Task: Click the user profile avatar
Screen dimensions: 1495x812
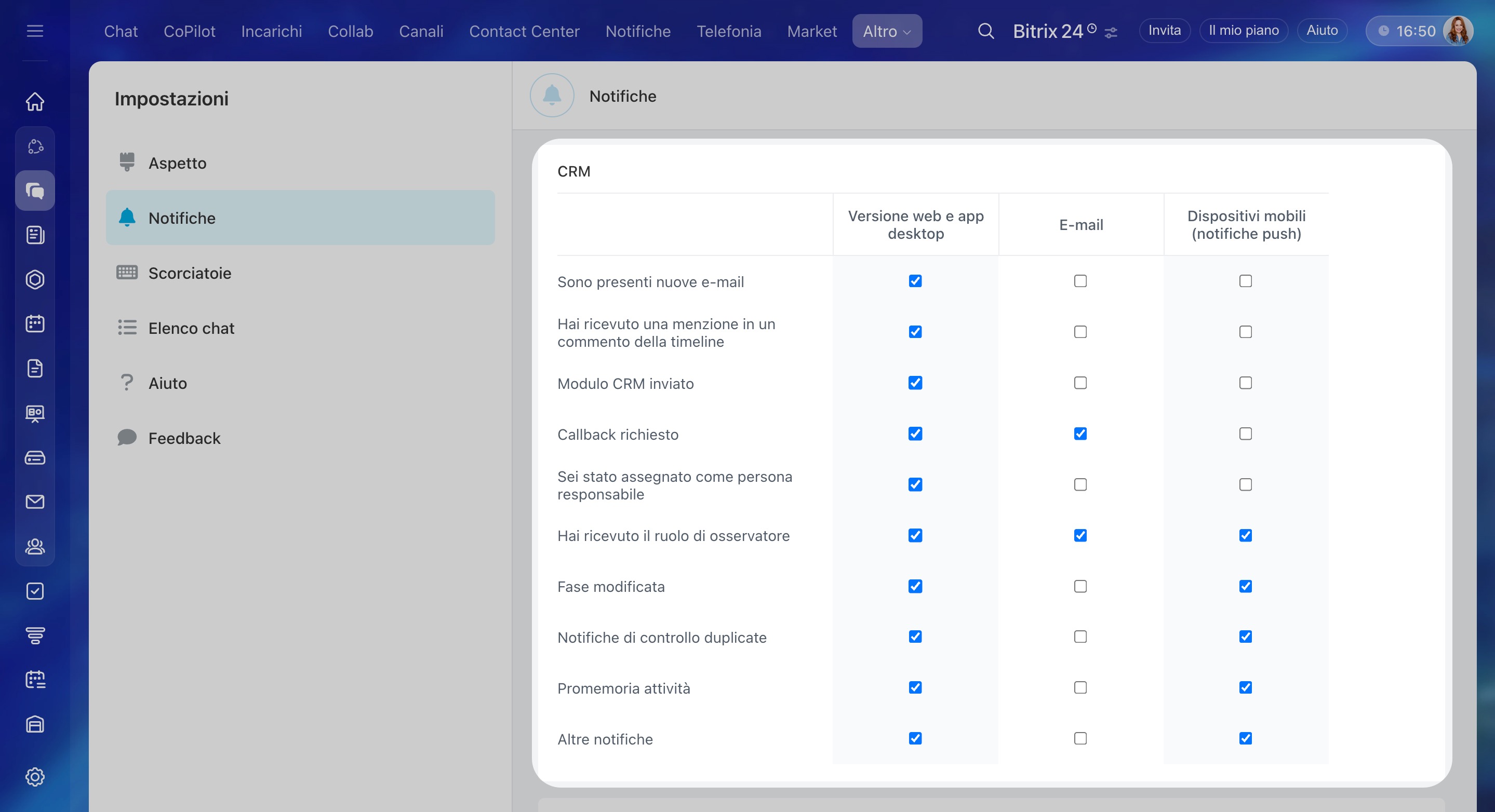Action: 1458,31
